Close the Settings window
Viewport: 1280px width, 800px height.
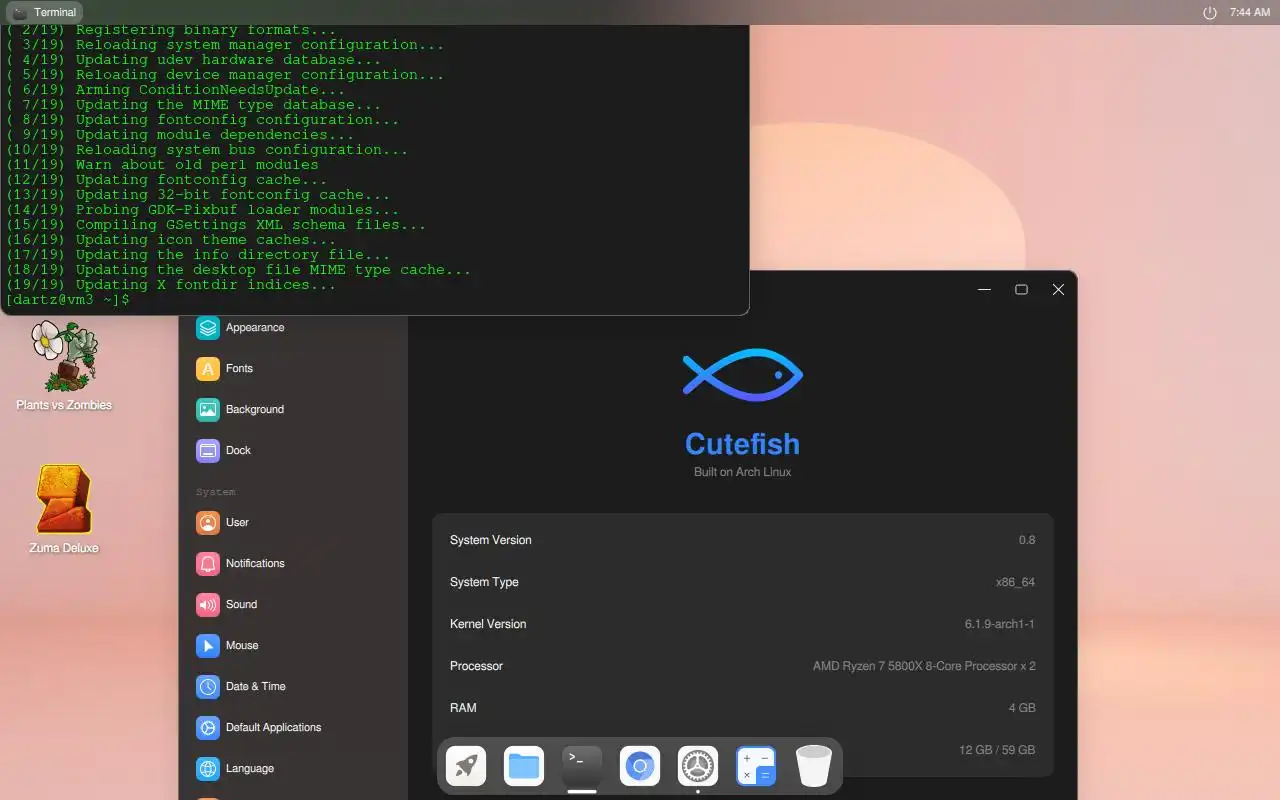pyautogui.click(x=1058, y=290)
